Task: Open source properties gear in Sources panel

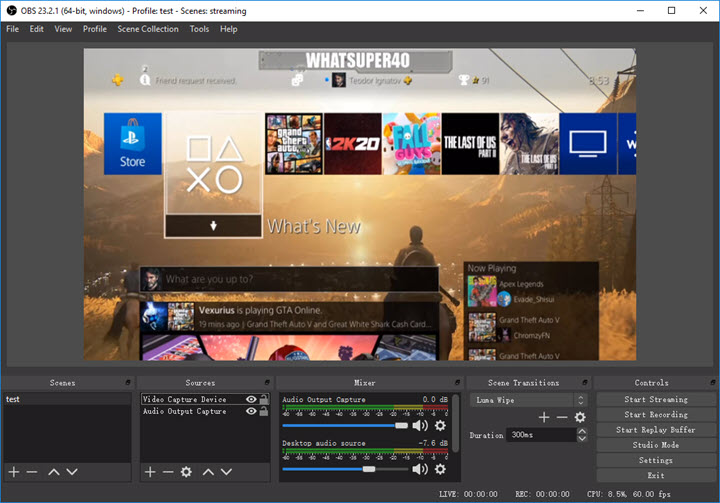Action: 186,471
